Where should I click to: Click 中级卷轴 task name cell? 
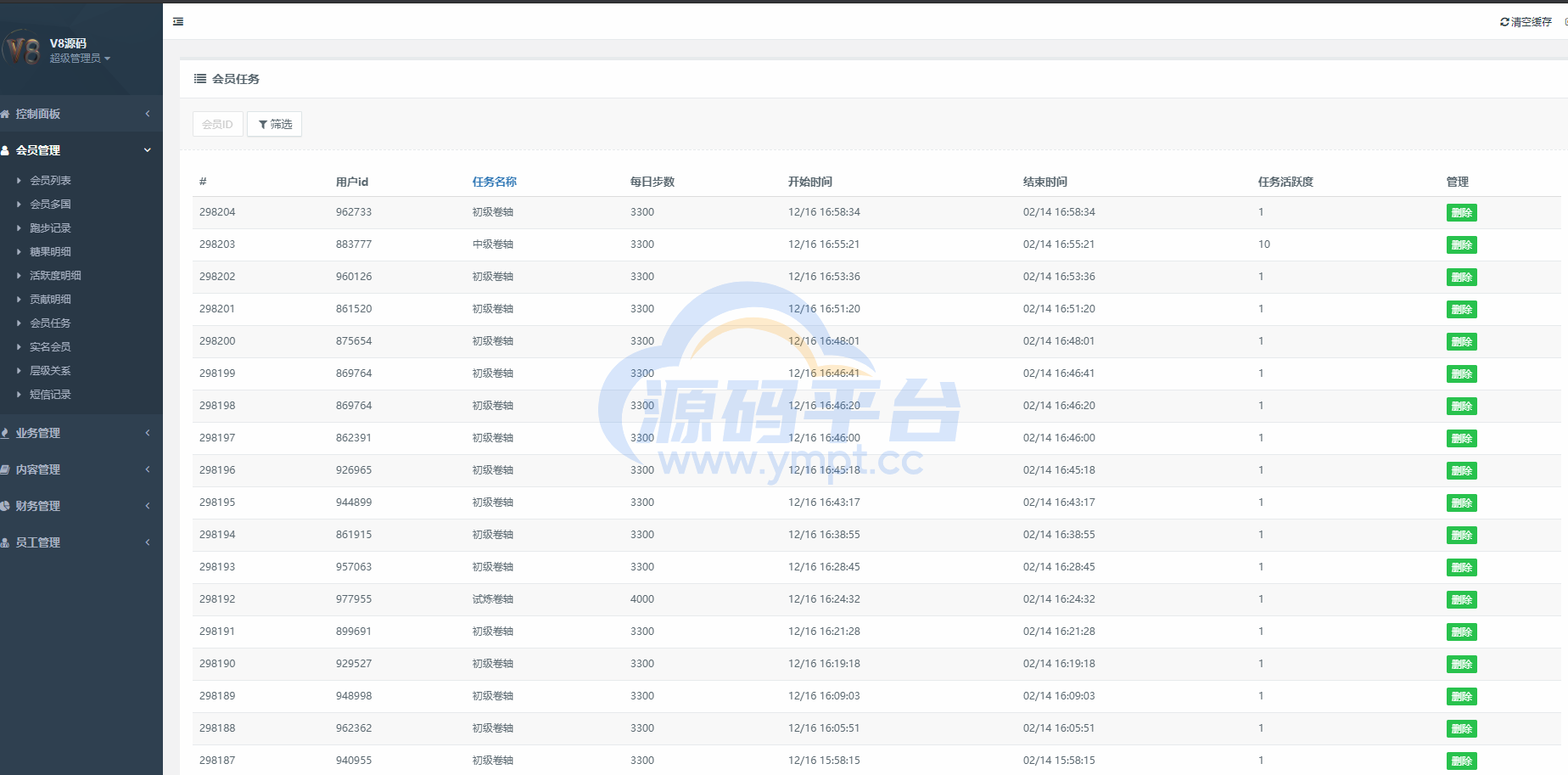(493, 244)
